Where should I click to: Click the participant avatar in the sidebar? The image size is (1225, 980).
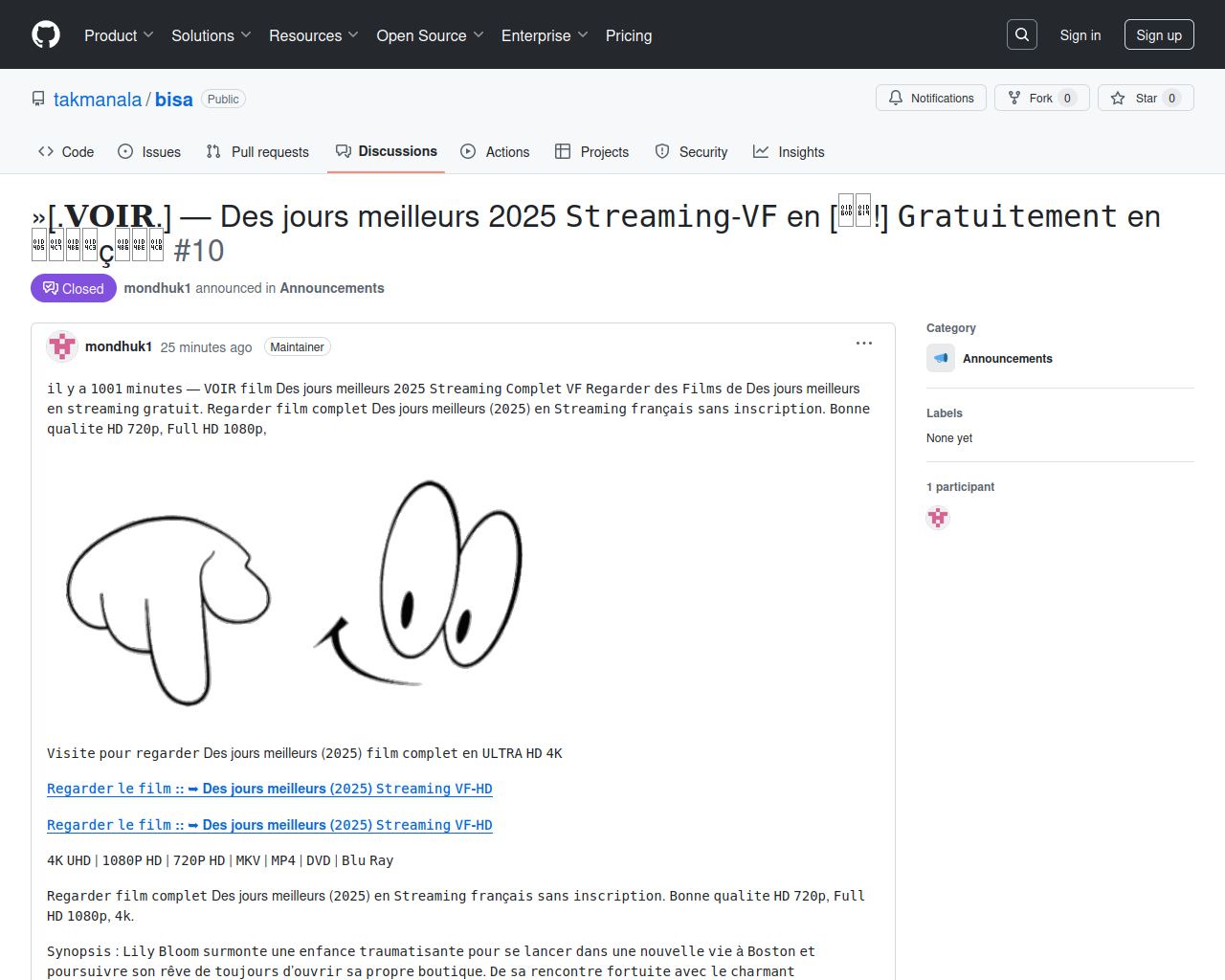pos(938,518)
